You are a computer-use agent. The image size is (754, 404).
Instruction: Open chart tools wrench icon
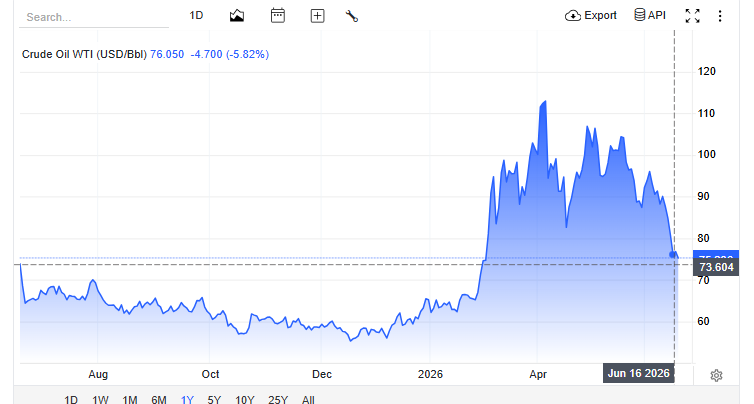[352, 16]
